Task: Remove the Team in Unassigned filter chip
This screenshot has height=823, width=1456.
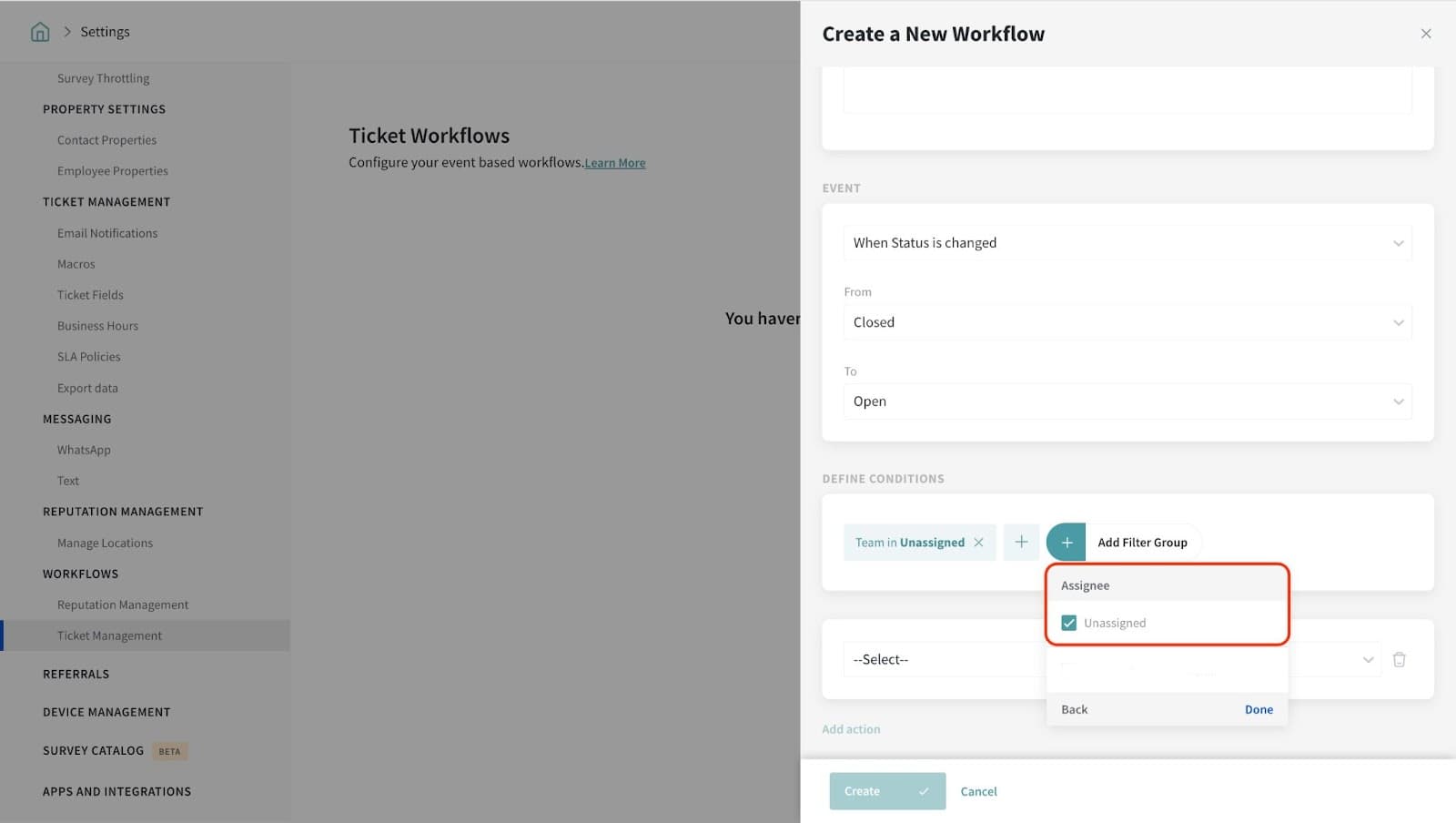Action: (978, 543)
